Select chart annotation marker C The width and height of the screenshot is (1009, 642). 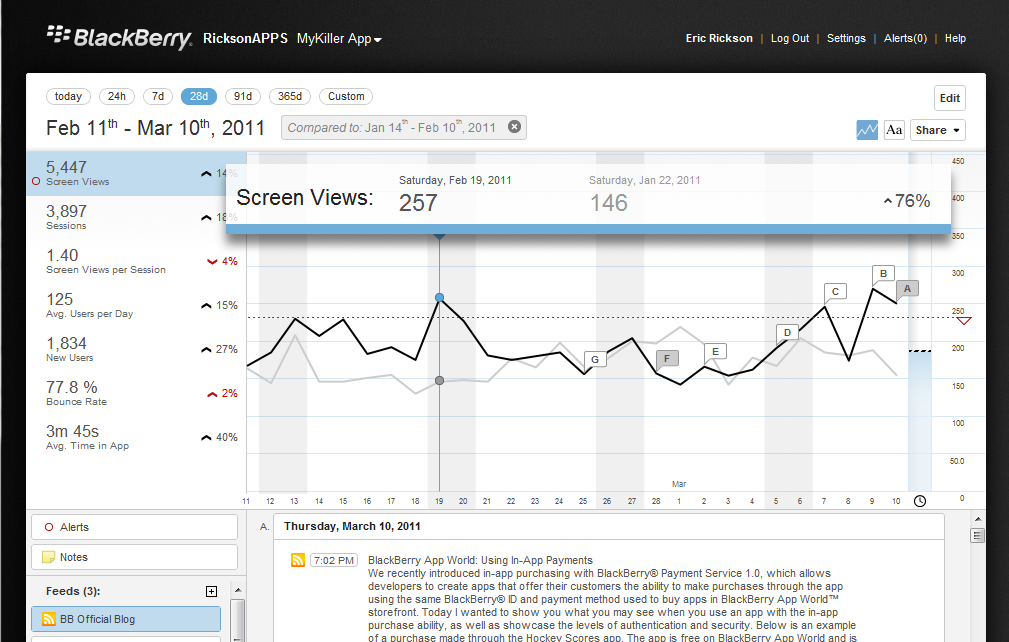(x=835, y=292)
